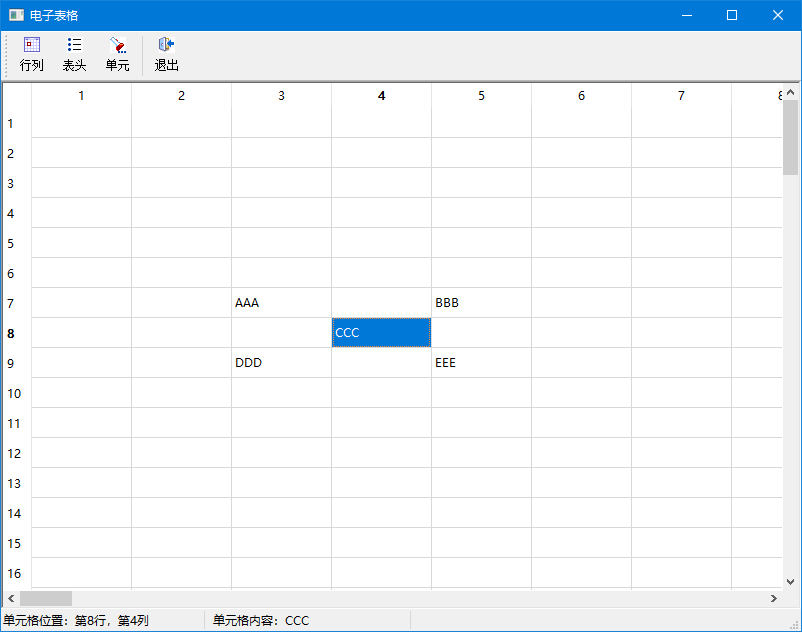The width and height of the screenshot is (802, 632).
Task: Click the horizontal scrollbar left arrow
Action: [x=11, y=598]
